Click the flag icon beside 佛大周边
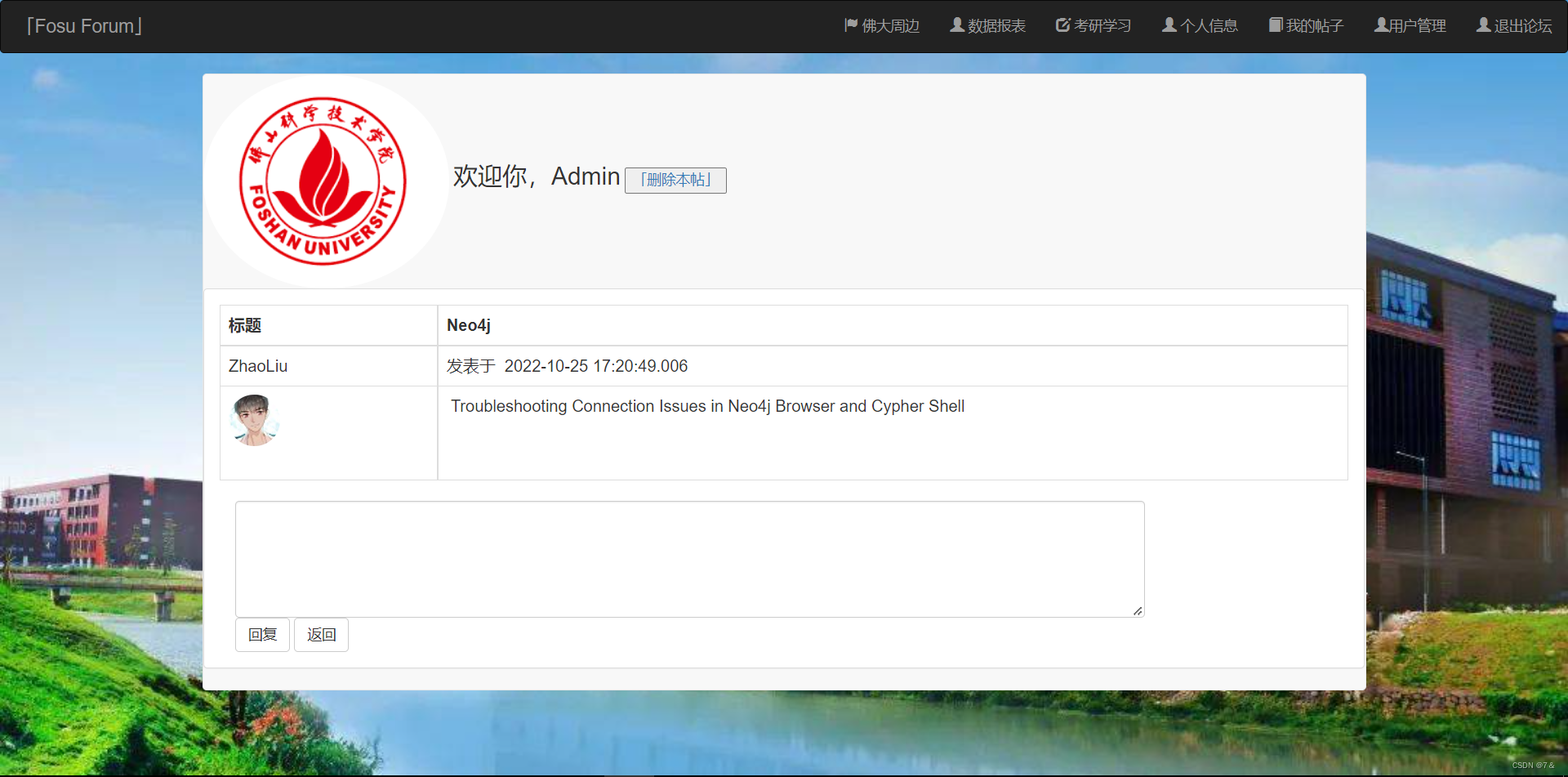The image size is (1568, 777). pyautogui.click(x=851, y=25)
